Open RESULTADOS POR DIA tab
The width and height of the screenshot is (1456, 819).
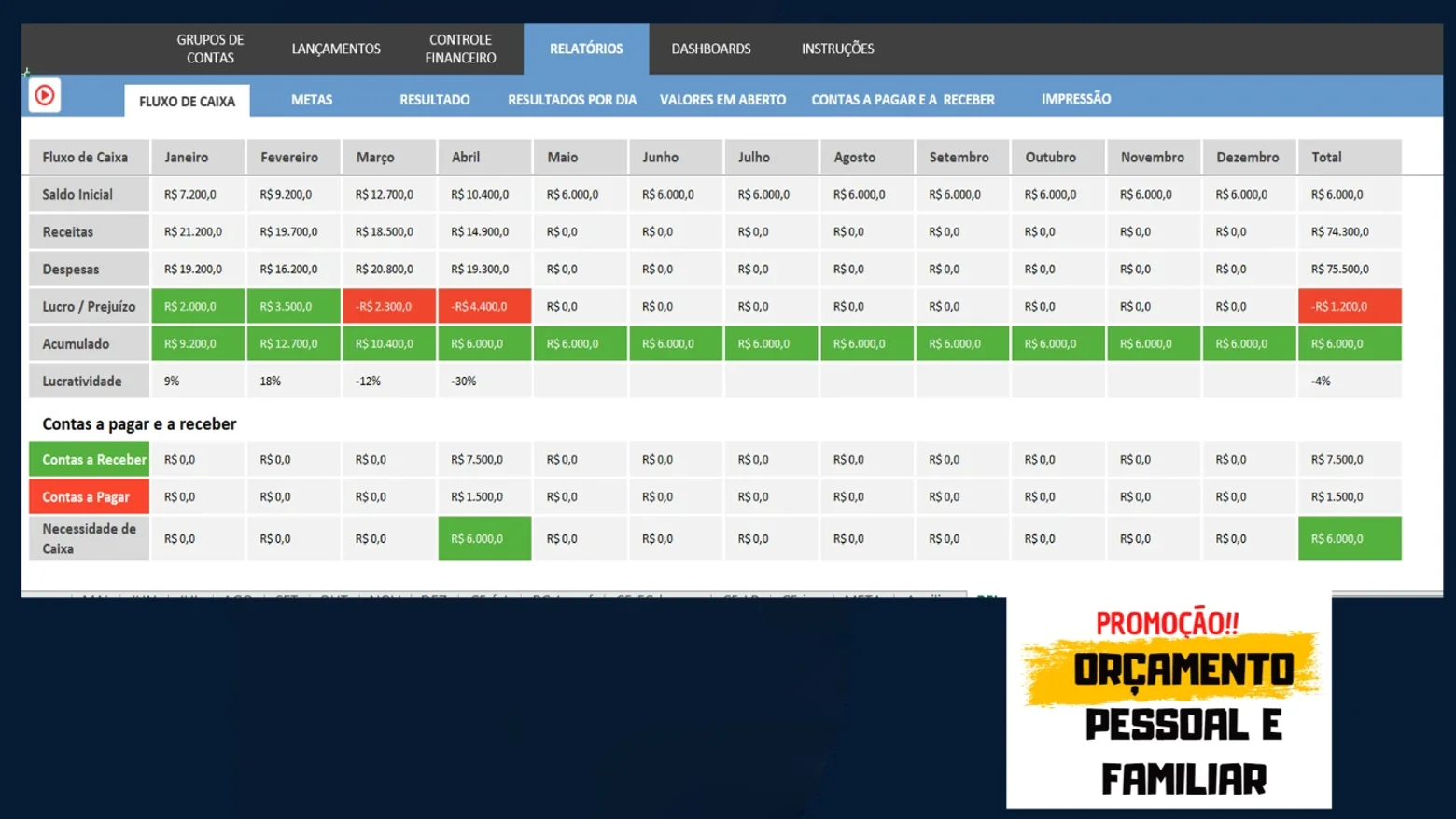coord(572,100)
